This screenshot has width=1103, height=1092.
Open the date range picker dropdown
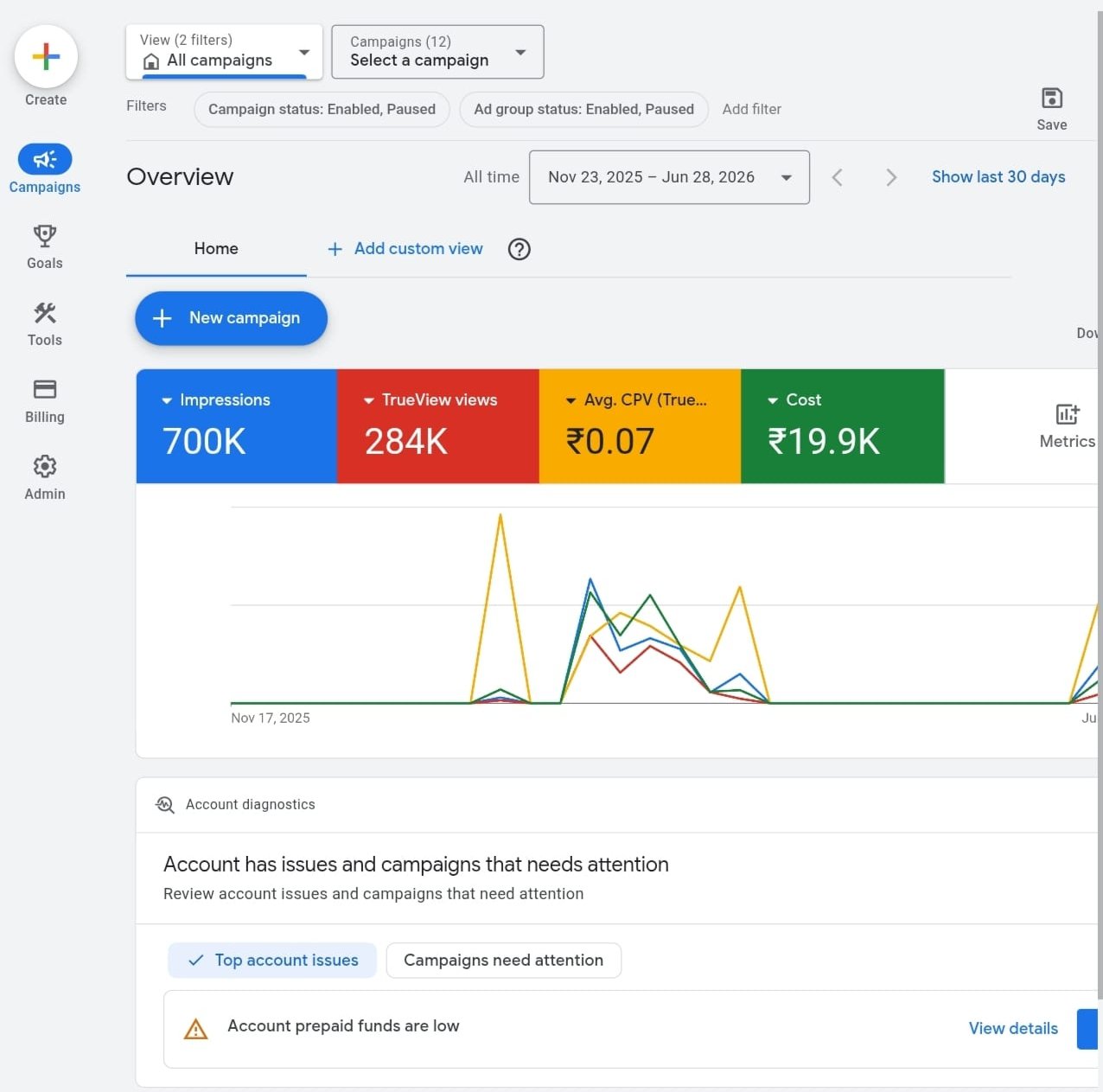[669, 177]
